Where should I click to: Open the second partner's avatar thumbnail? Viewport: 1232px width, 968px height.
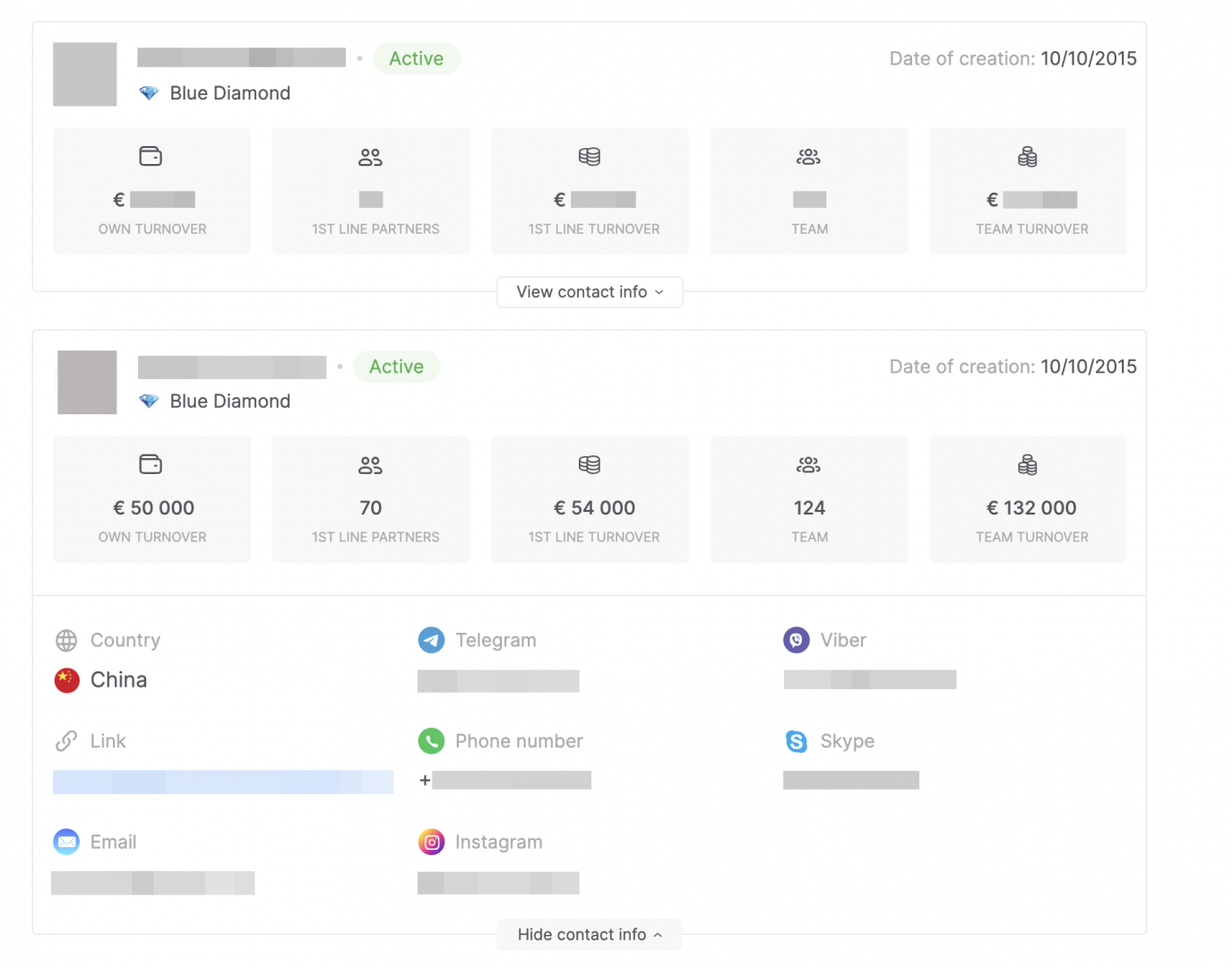coord(87,383)
